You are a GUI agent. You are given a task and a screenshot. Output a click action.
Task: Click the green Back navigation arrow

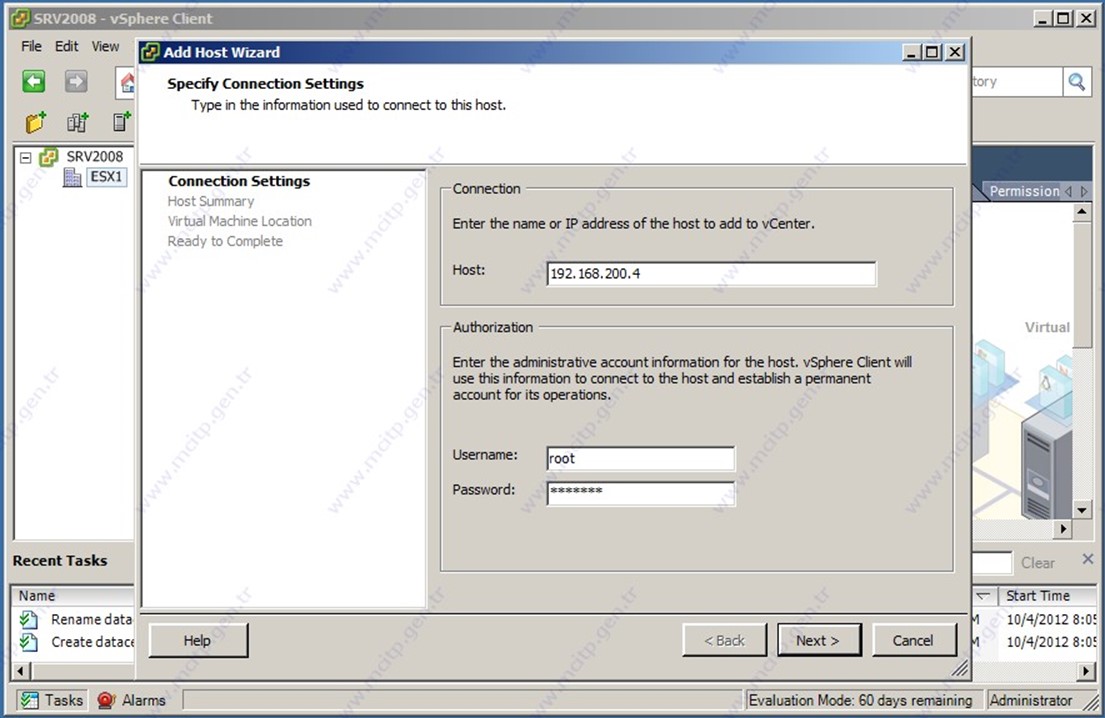click(34, 82)
